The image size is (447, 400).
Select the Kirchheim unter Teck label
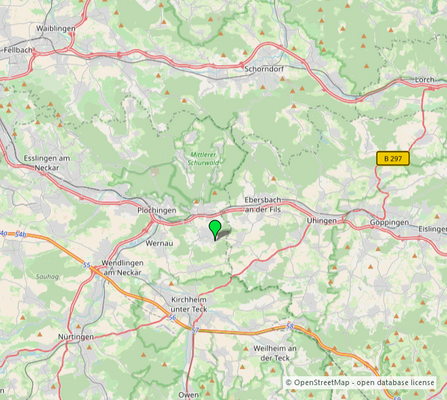[x=189, y=304]
